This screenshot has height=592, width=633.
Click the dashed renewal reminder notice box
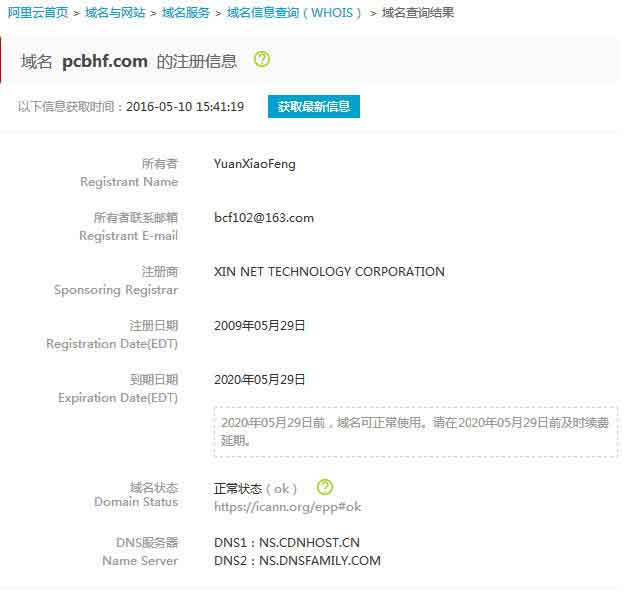point(415,432)
